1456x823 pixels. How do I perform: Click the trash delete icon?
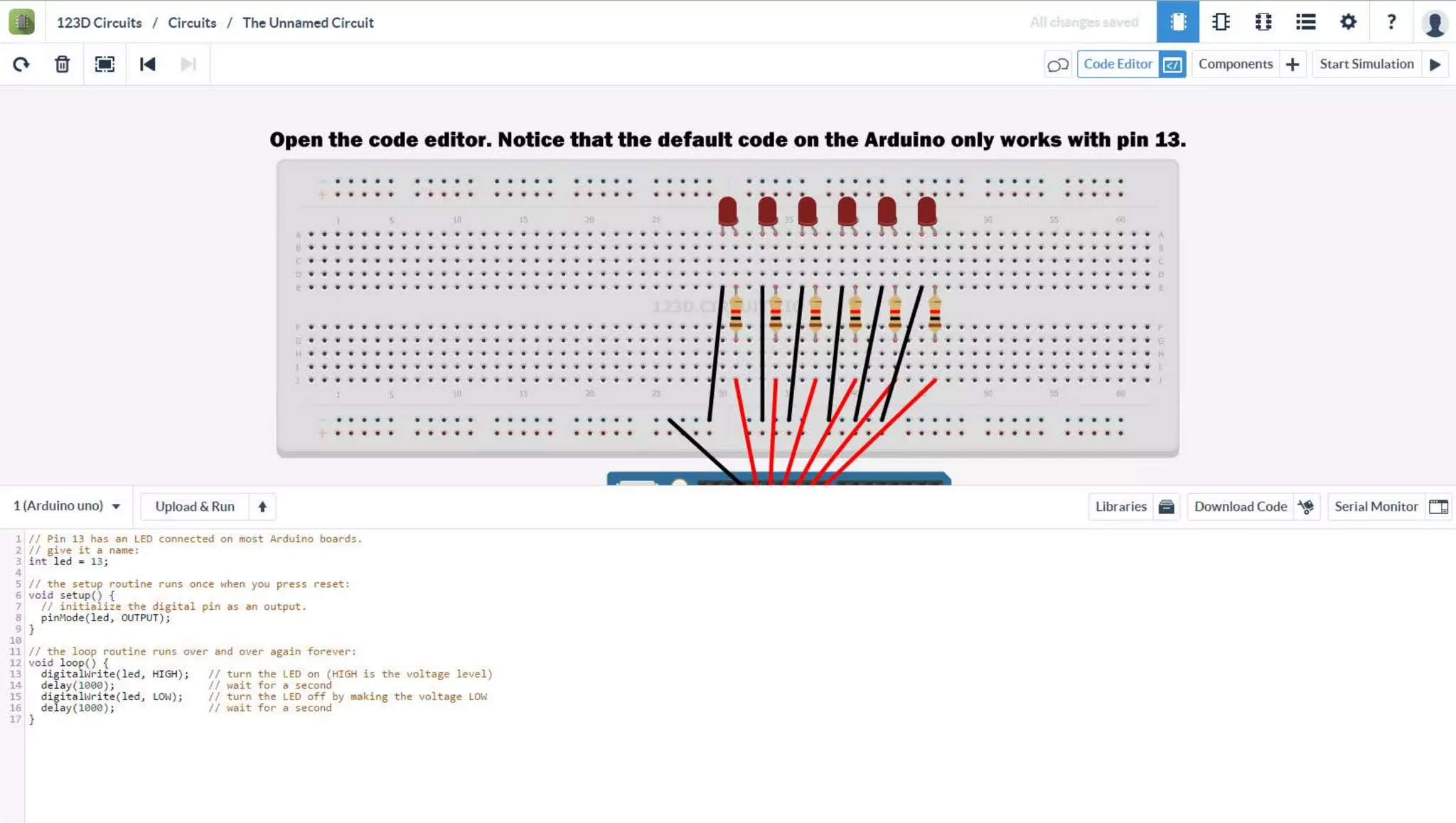tap(63, 65)
